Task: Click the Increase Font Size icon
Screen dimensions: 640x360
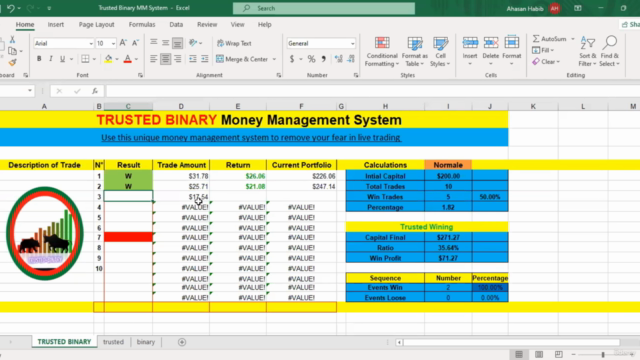Action: (x=123, y=43)
